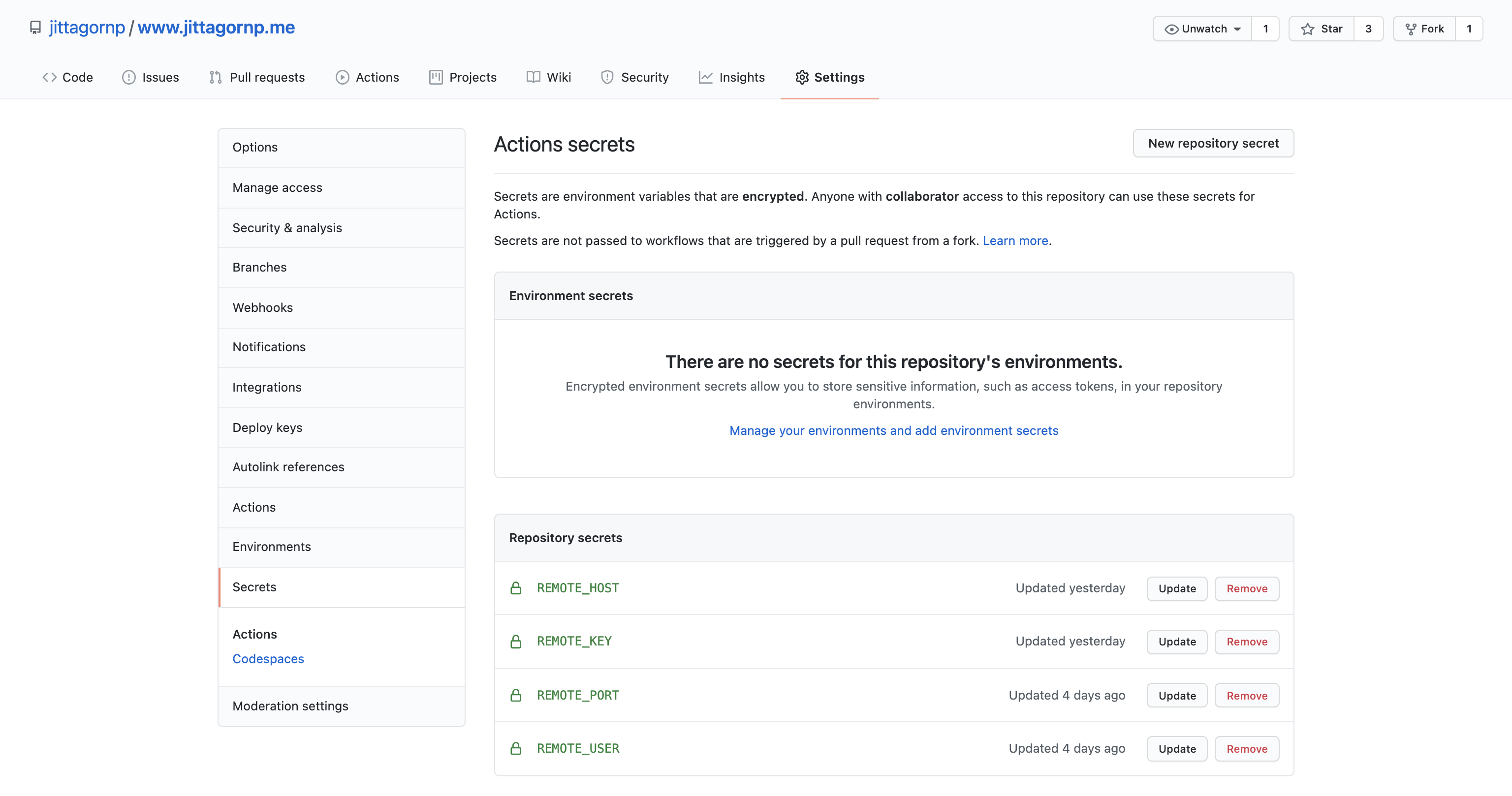Update the REMOTE_KEY secret
This screenshot has height=796, width=1512.
point(1176,642)
